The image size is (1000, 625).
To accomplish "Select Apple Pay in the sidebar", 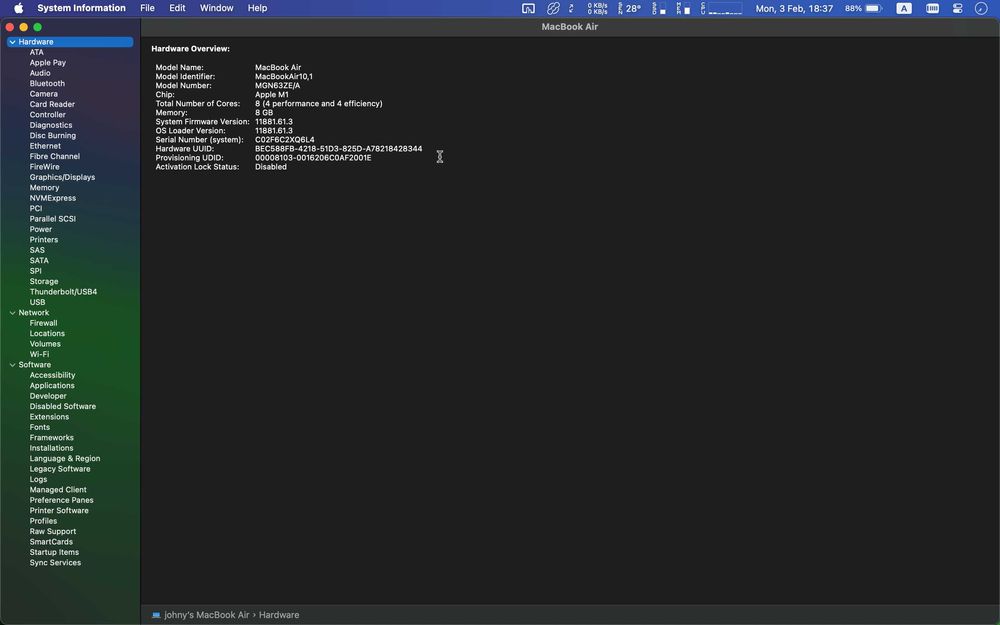I will tap(47, 62).
